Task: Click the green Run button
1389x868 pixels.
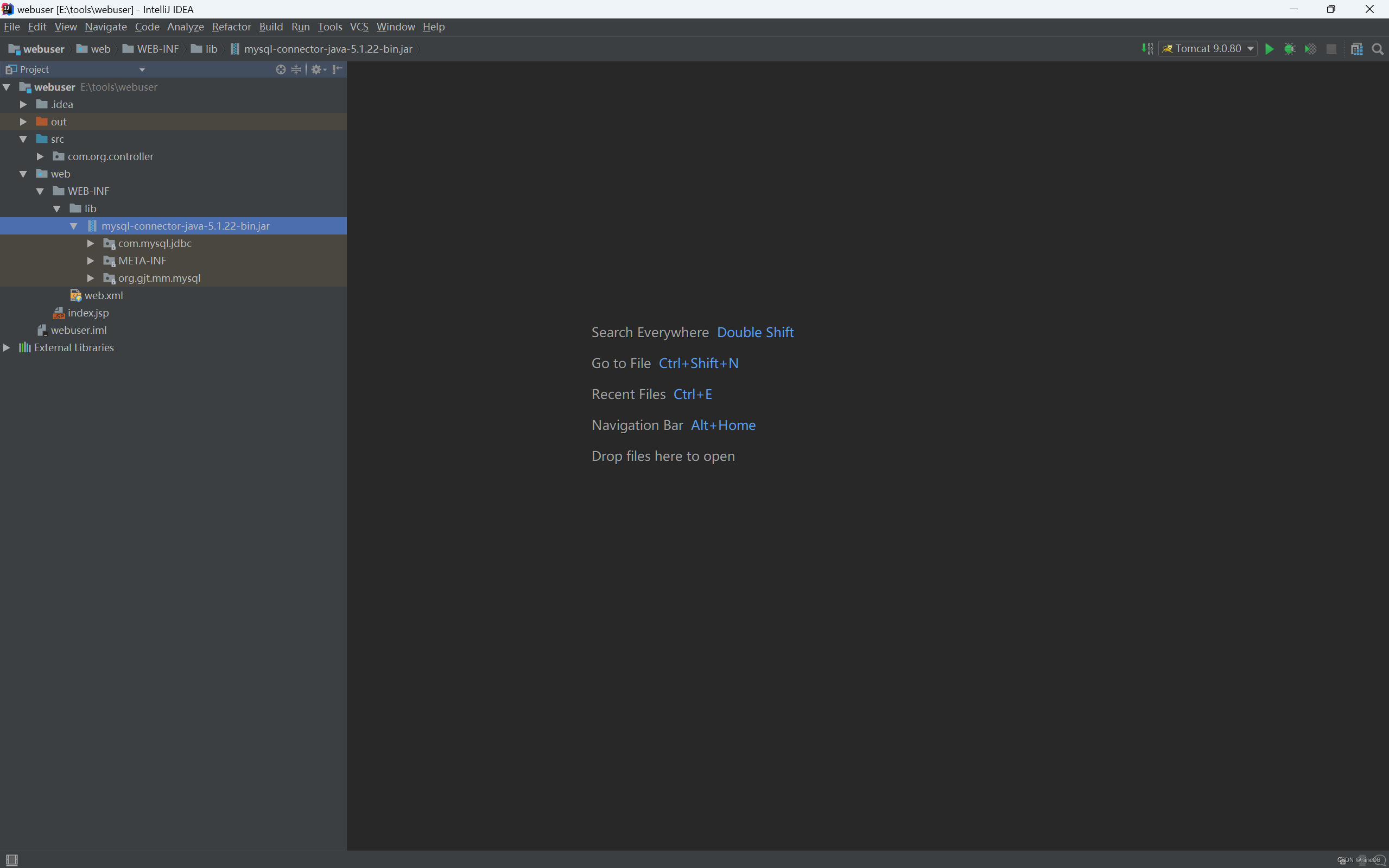Action: [x=1270, y=49]
